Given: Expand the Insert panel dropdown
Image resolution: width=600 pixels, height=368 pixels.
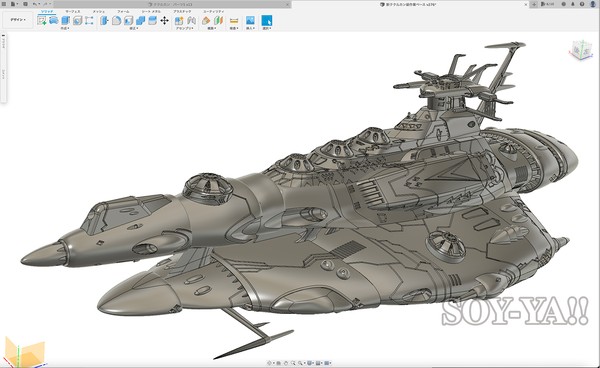Looking at the screenshot, I should pos(250,28).
